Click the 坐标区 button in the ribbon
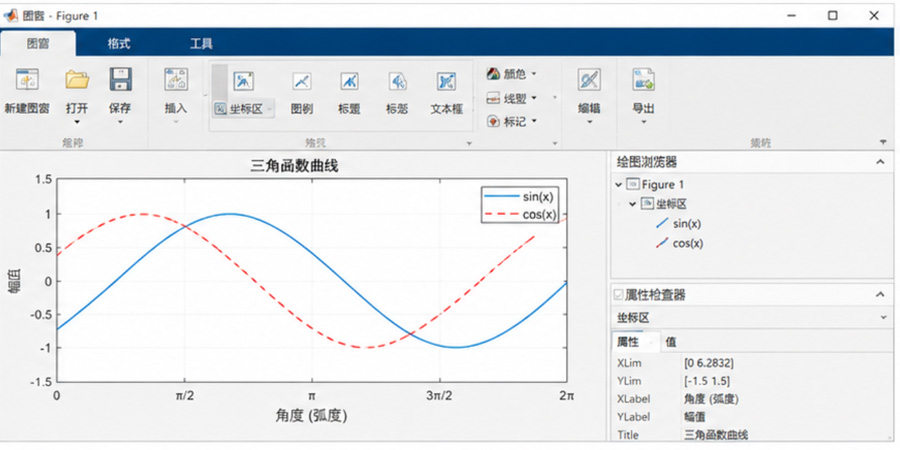 [243, 108]
